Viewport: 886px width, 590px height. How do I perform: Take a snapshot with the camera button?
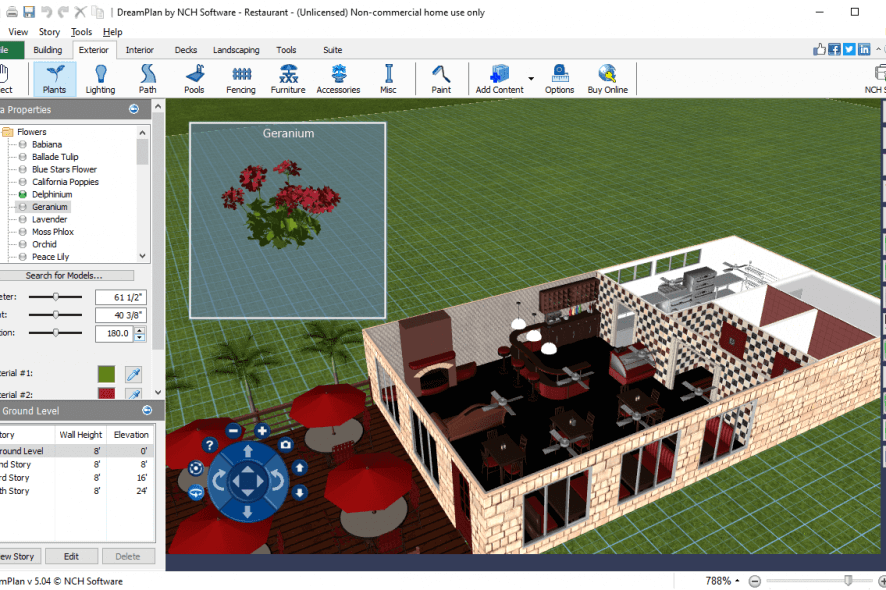286,445
